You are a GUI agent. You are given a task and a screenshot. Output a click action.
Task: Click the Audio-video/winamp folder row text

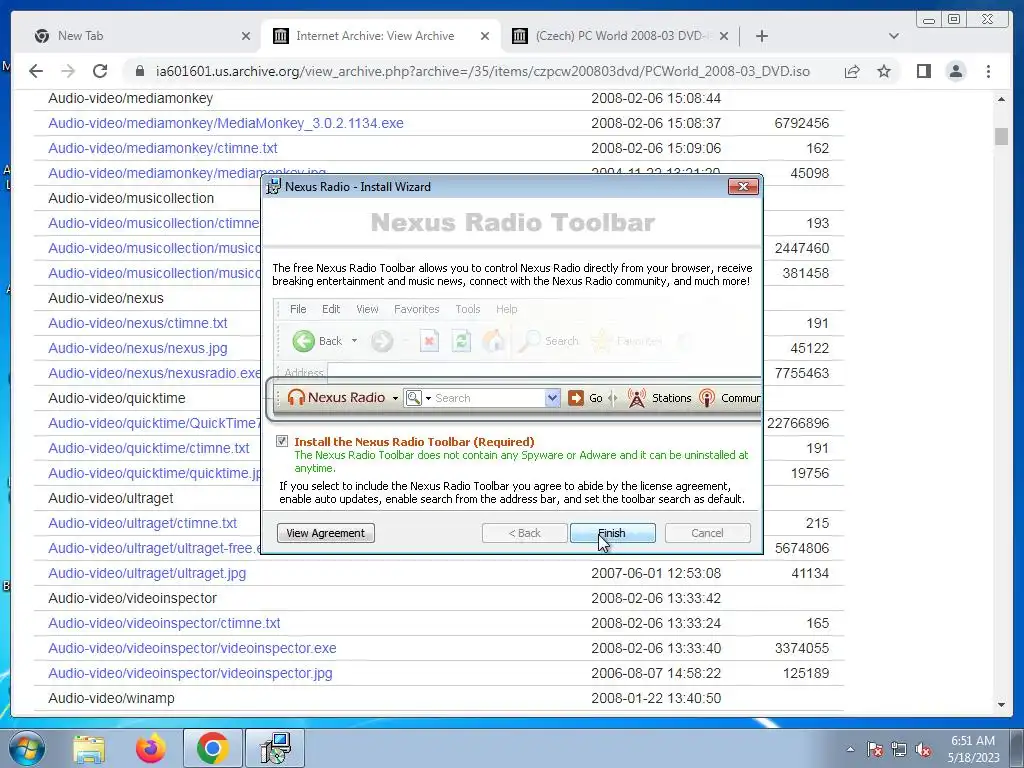112,698
